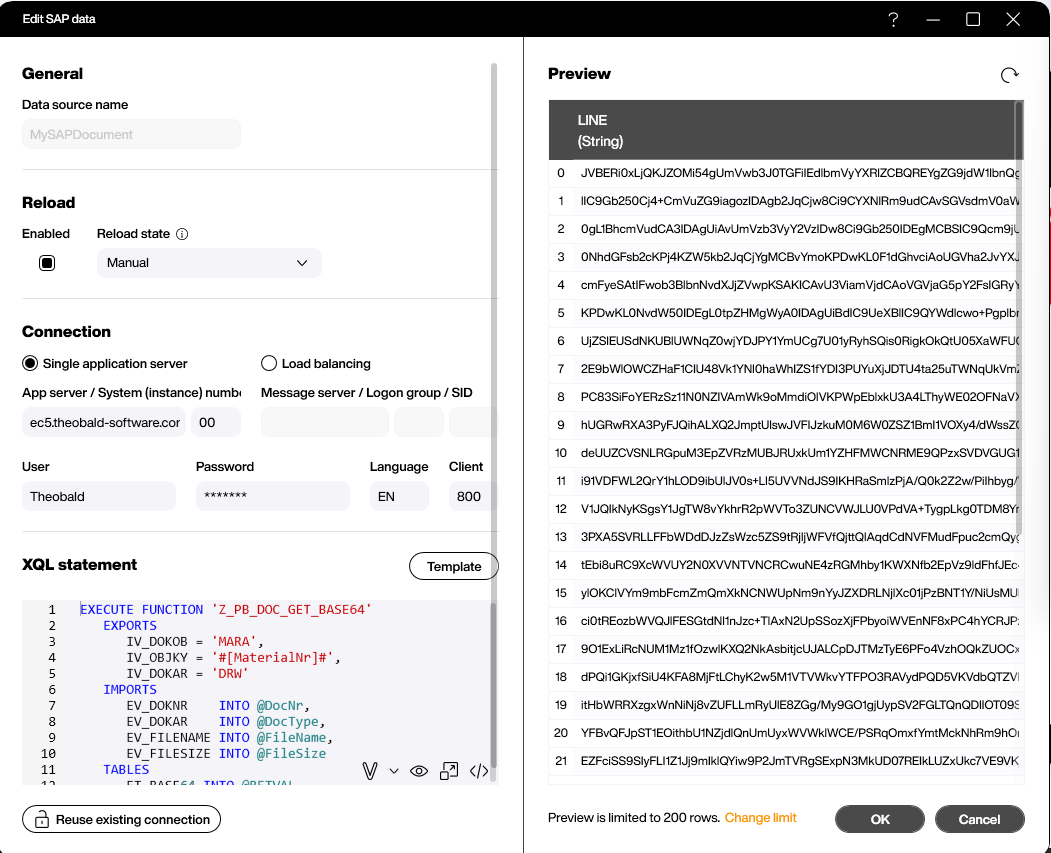1051x853 pixels.
Task: Click the XQL editor vertical scrollbar
Action: pyautogui.click(x=494, y=683)
